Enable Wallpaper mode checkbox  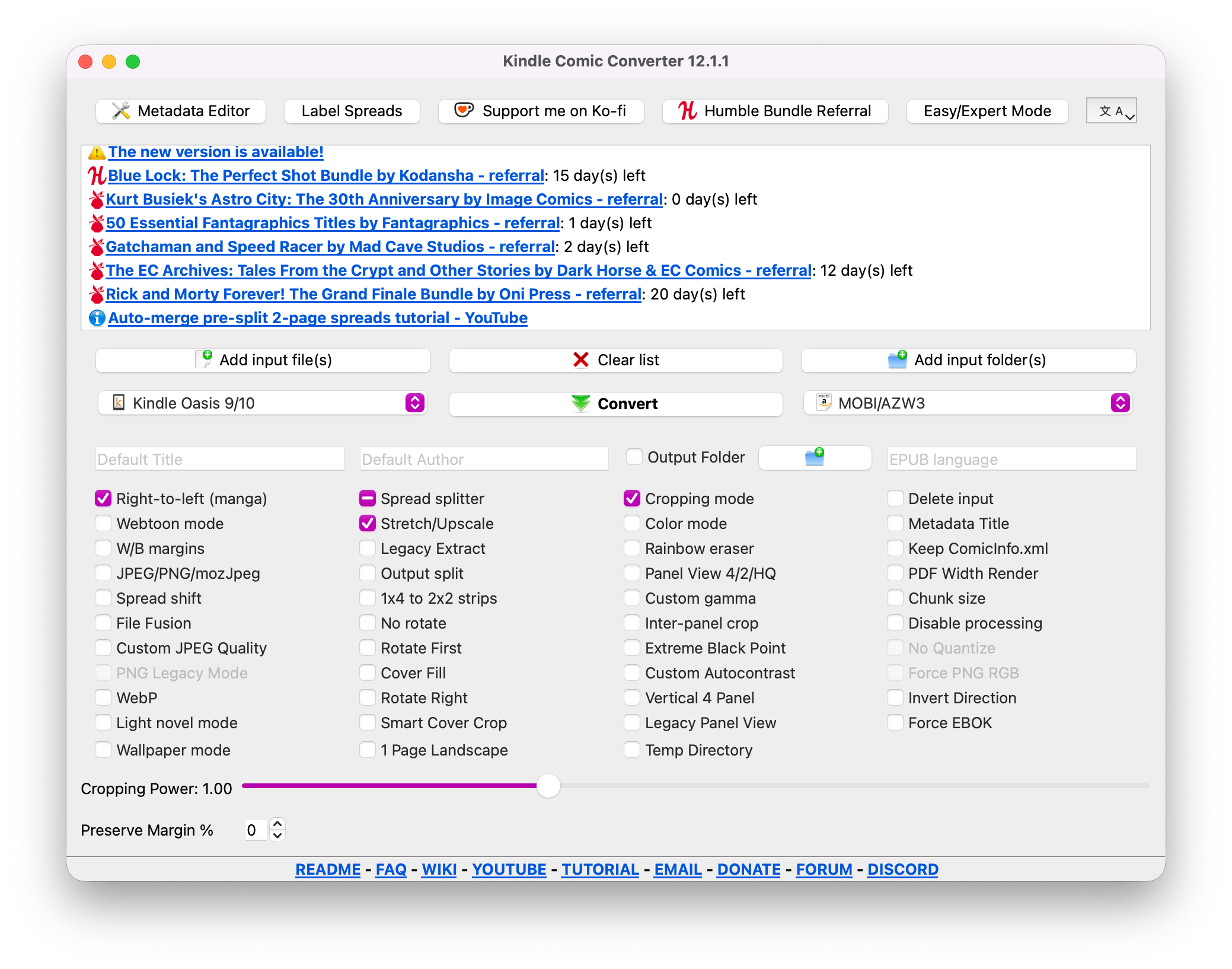tap(103, 750)
